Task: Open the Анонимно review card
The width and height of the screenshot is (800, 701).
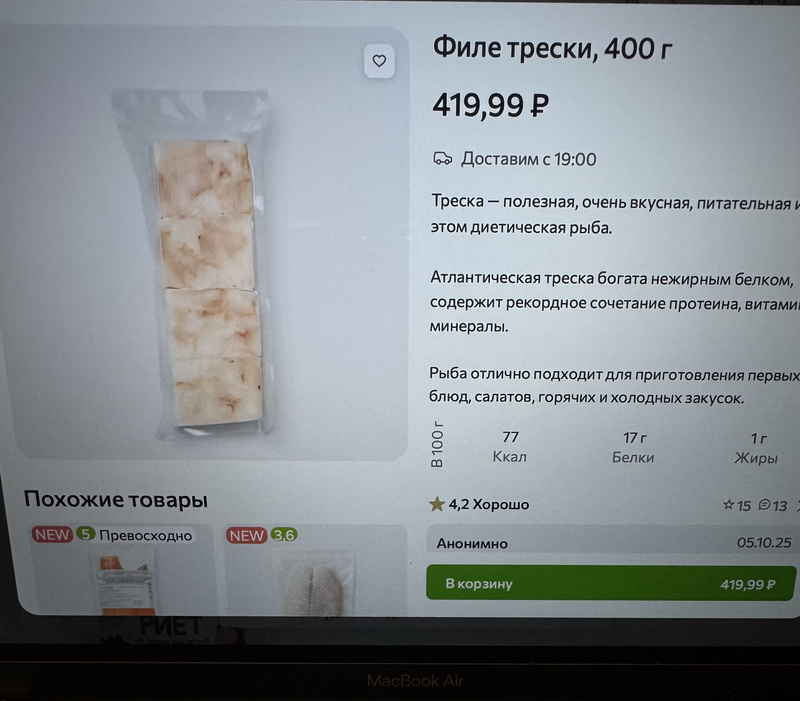Action: (612, 542)
